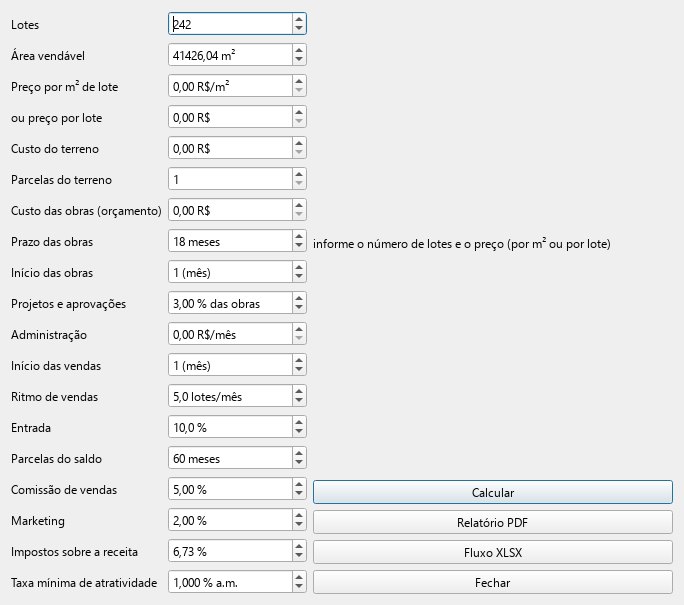Screen dimensions: 684x605
Task: Decrease the Lotes value with down arrow
Action: click(x=299, y=29)
